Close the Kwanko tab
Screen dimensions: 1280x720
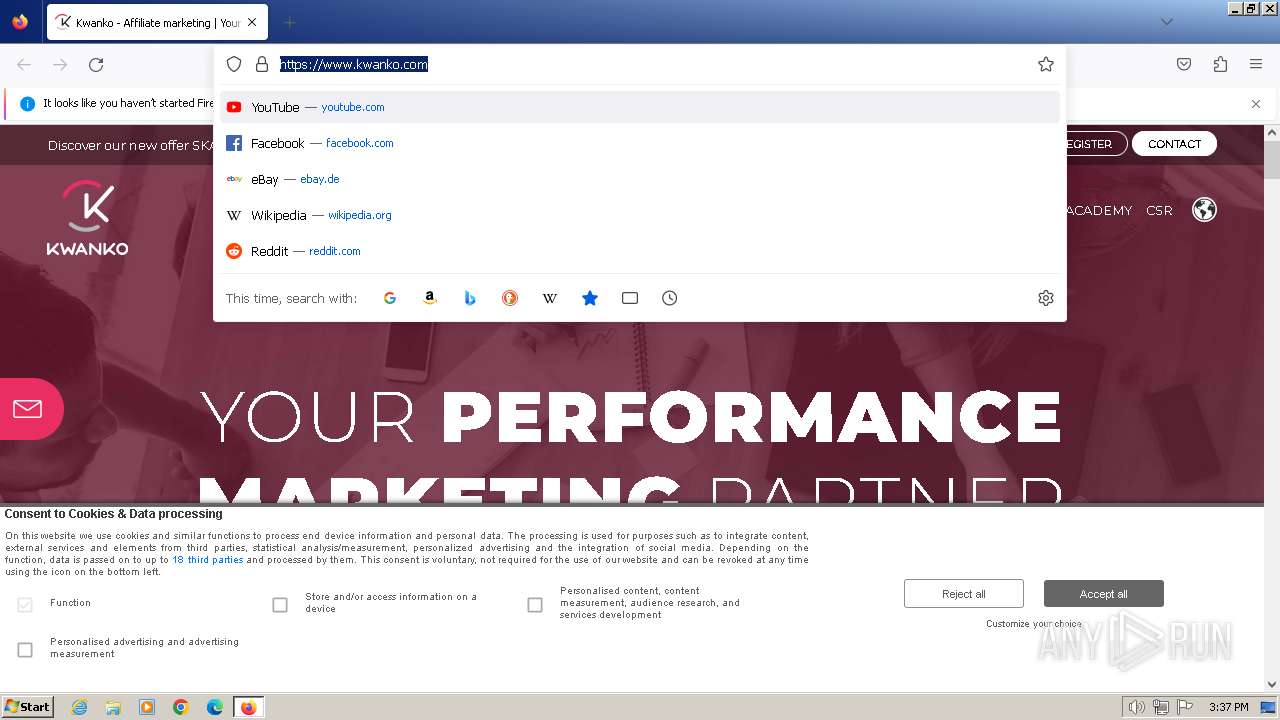pyautogui.click(x=251, y=22)
